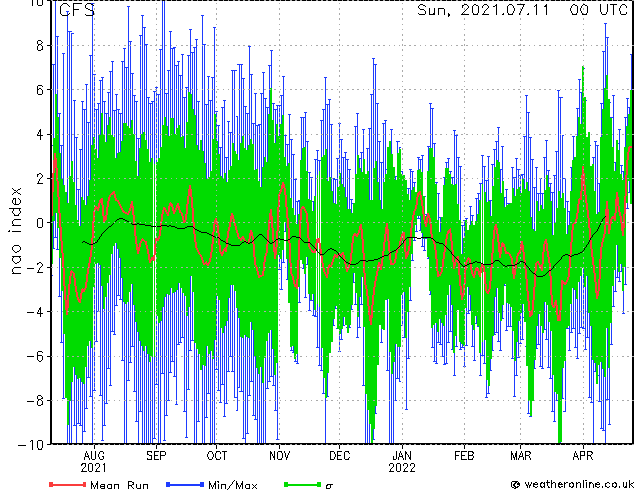The width and height of the screenshot is (634, 490).
Task: Click the JAN 2022 axis label
Action: pyautogui.click(x=402, y=462)
